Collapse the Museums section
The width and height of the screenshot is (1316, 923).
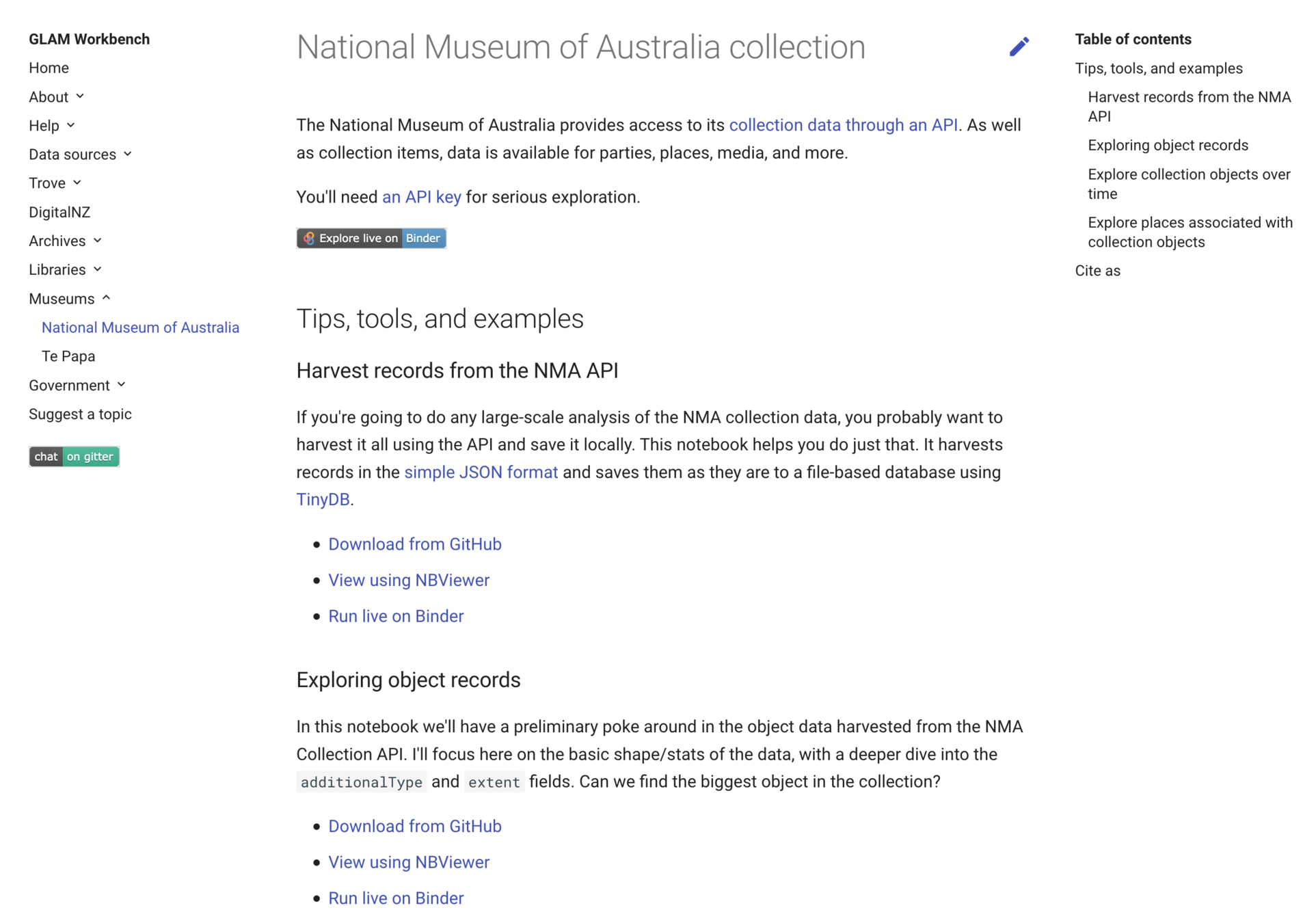point(106,298)
